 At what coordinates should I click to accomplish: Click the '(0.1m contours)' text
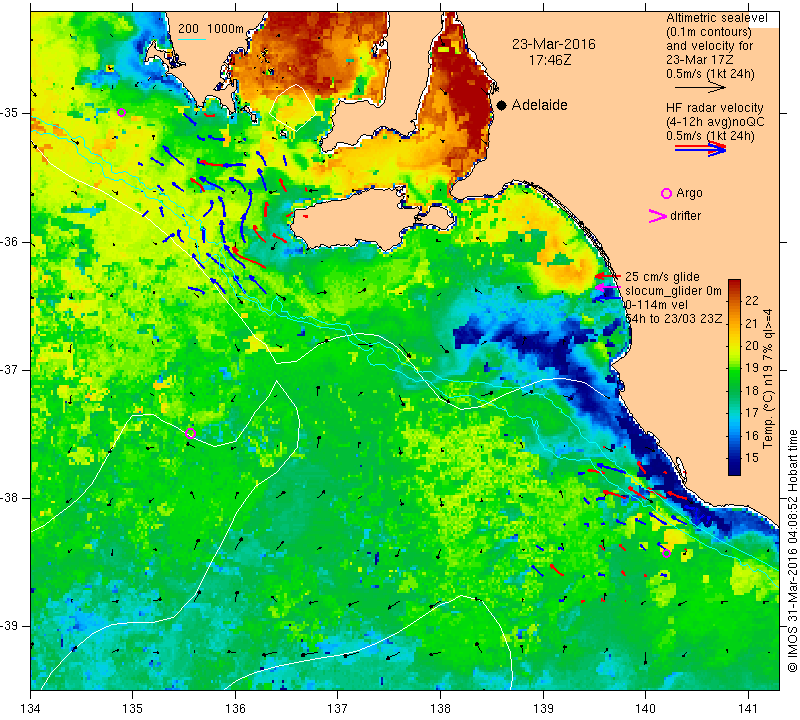click(x=708, y=32)
